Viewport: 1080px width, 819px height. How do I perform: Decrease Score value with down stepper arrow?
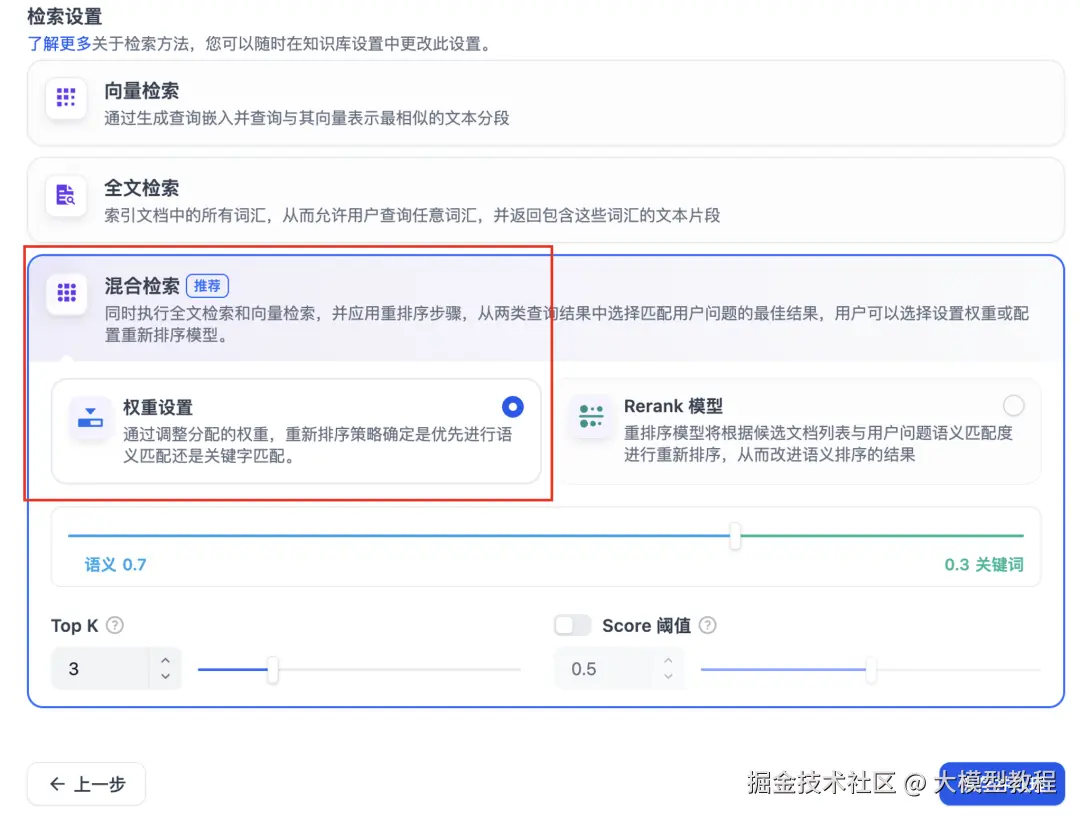(670, 675)
